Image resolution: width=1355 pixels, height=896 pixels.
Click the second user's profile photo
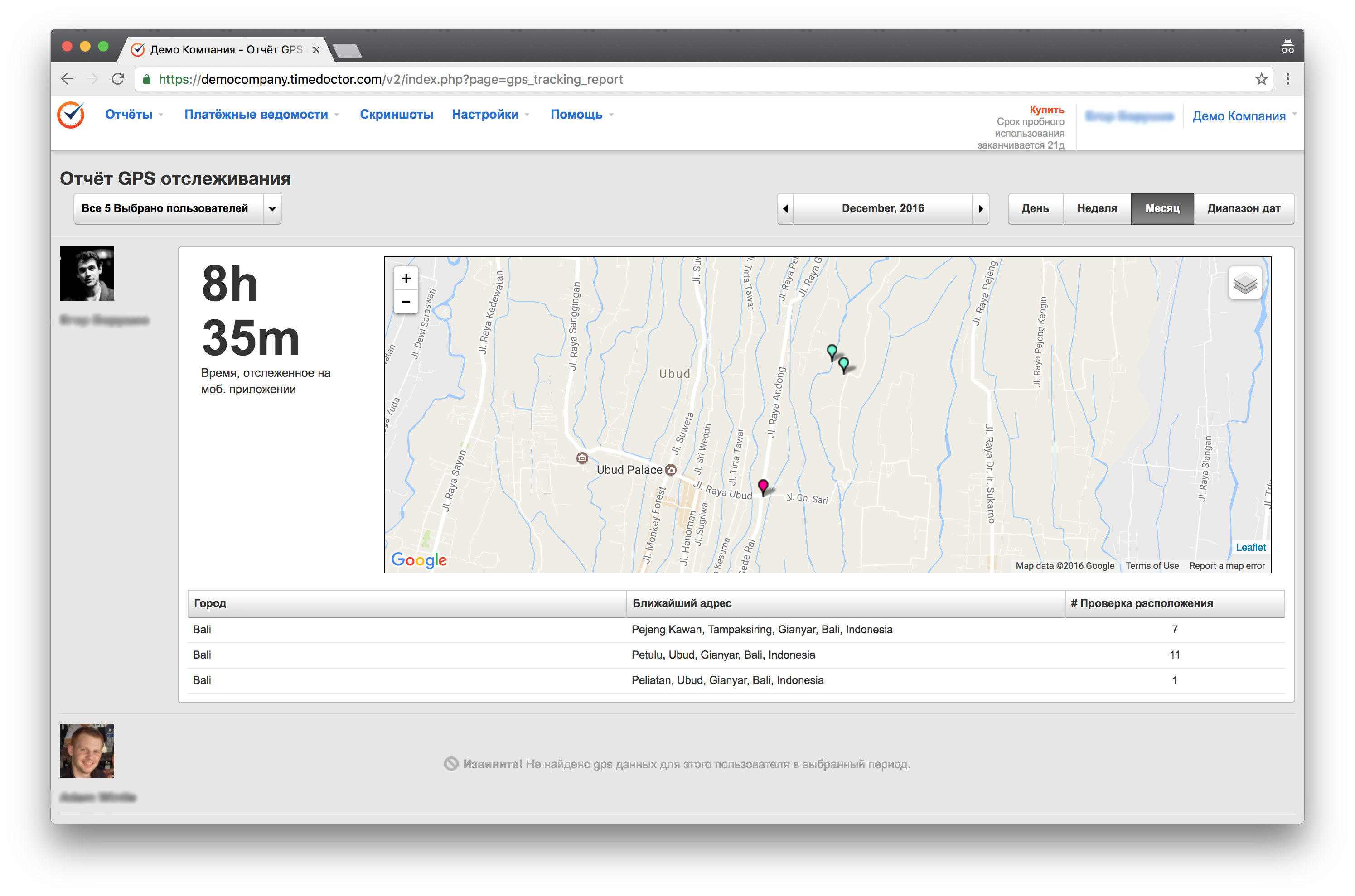click(x=87, y=751)
